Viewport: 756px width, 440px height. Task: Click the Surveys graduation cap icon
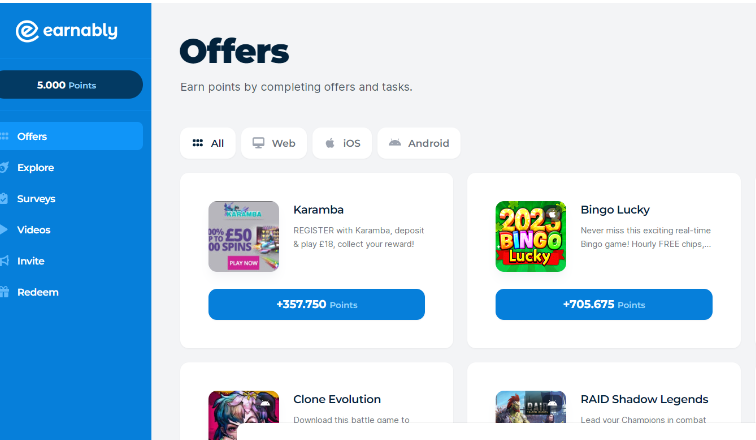(x=4, y=198)
